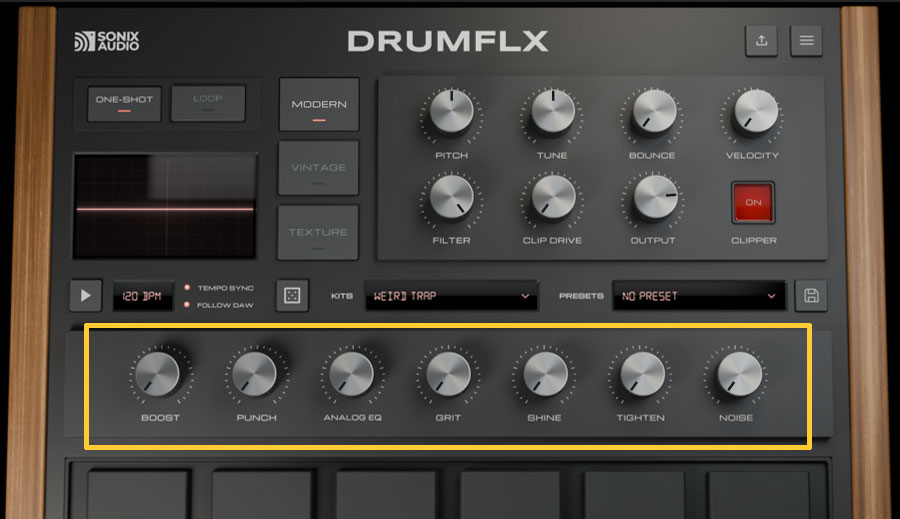This screenshot has width=900, height=519.
Task: Click the Punch knob
Action: [x=254, y=374]
